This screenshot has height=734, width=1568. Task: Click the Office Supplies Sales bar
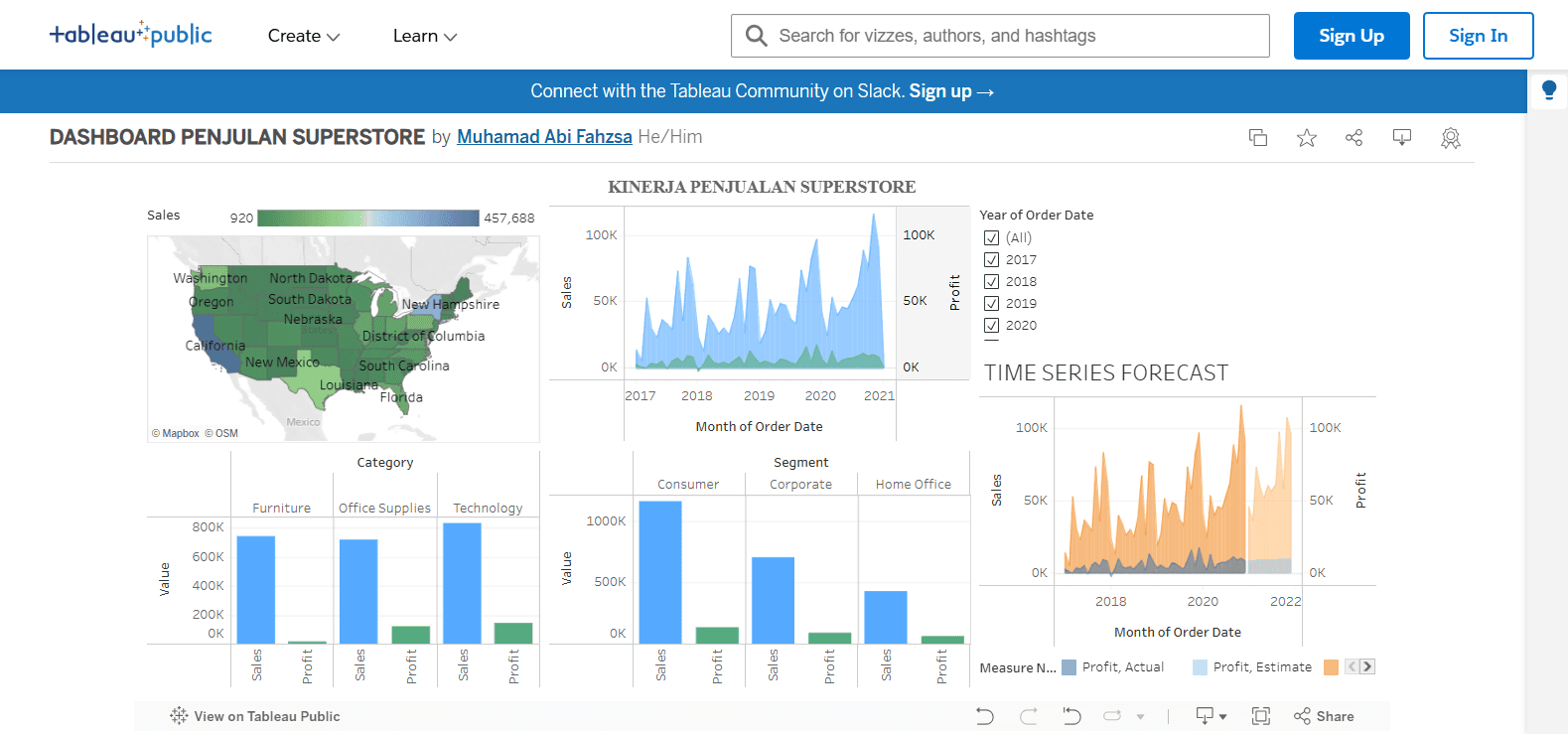pyautogui.click(x=358, y=592)
